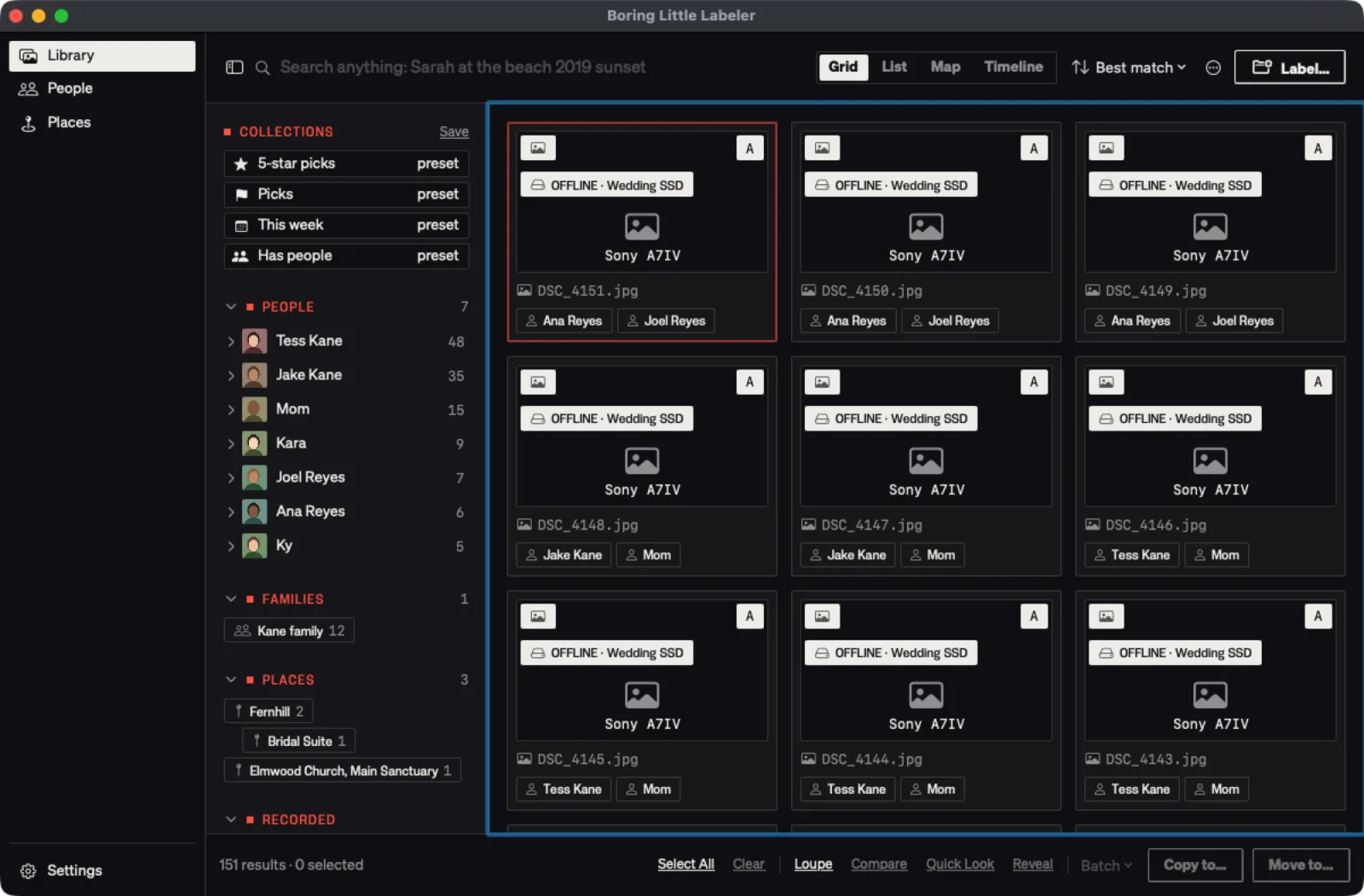Switch to the Map view tab

click(945, 66)
